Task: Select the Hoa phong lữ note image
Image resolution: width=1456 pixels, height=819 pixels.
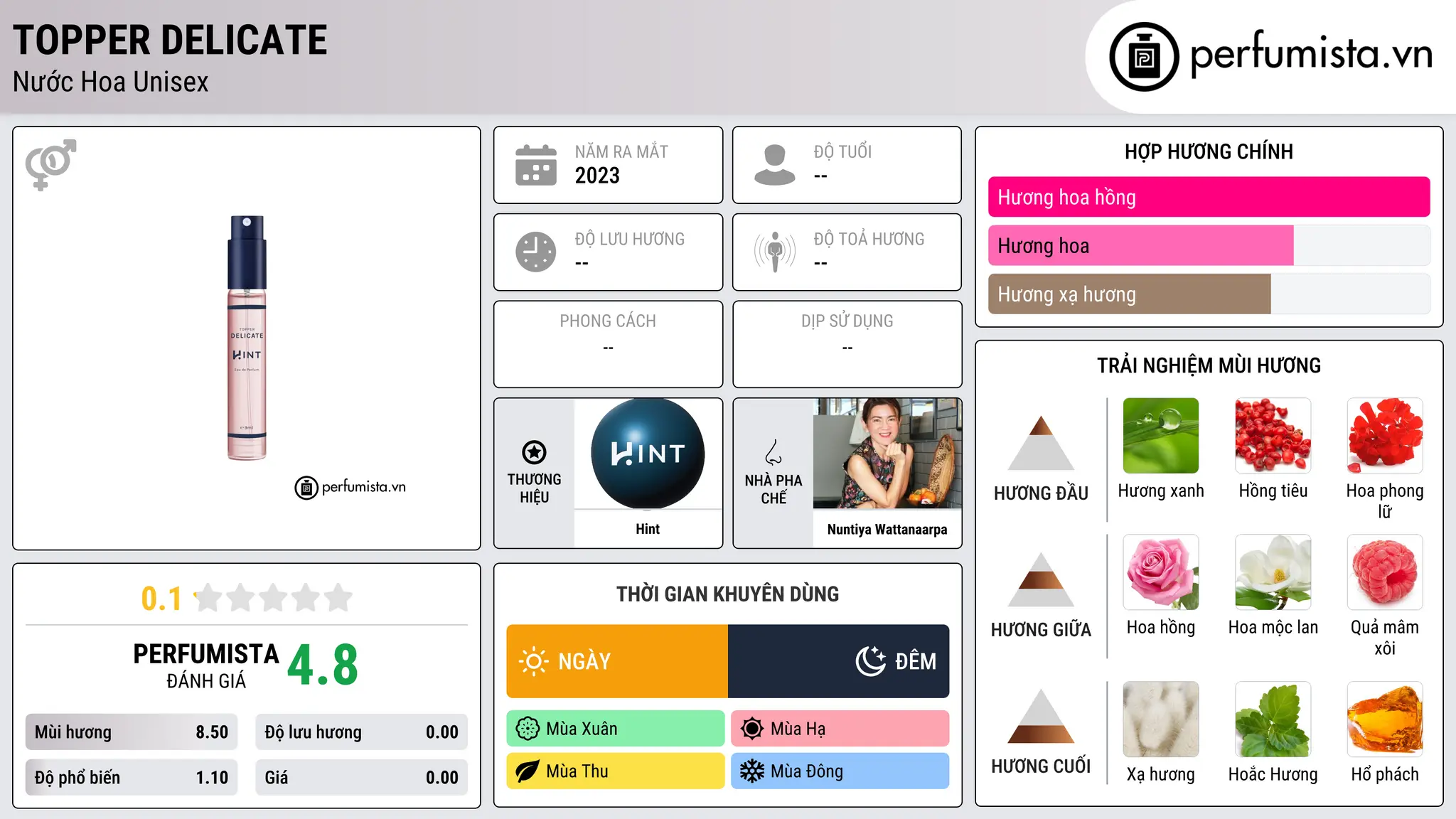Action: pyautogui.click(x=1385, y=436)
